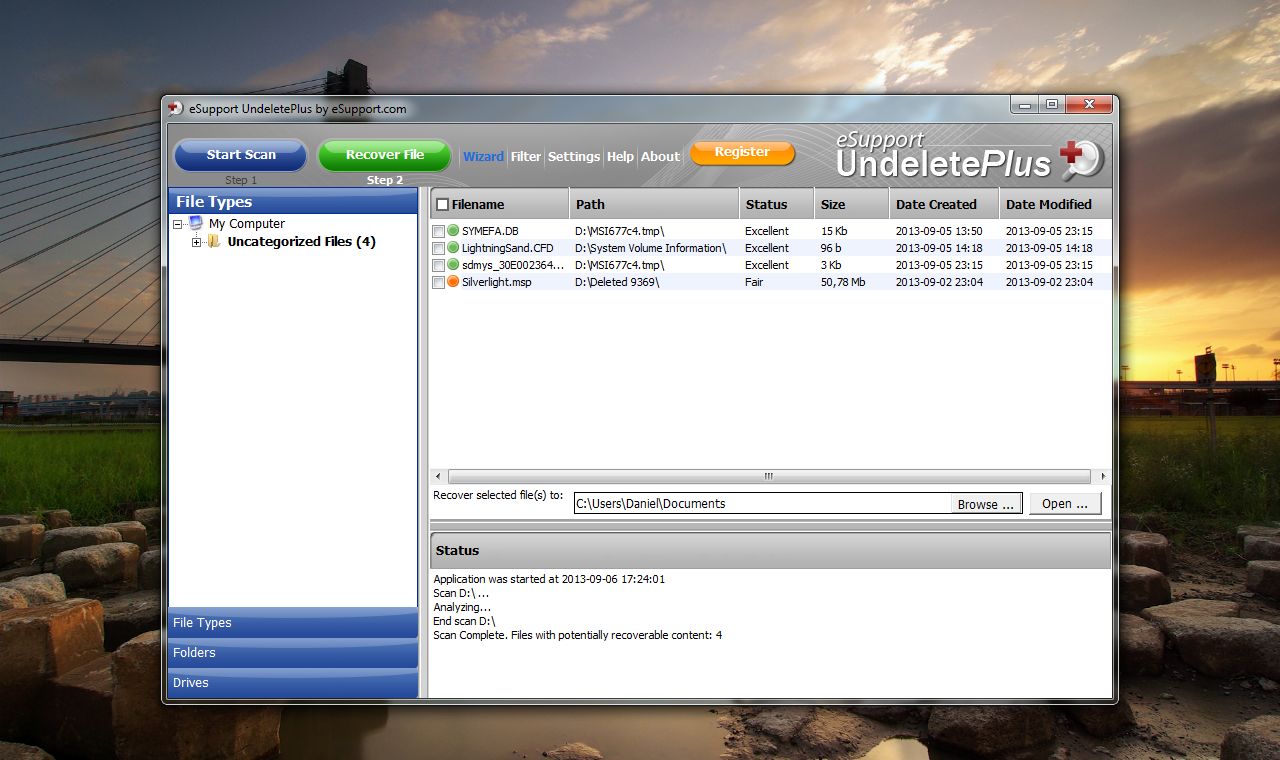Click the My Computer icon in tree
Screen dimensions: 1280x760
coord(195,223)
